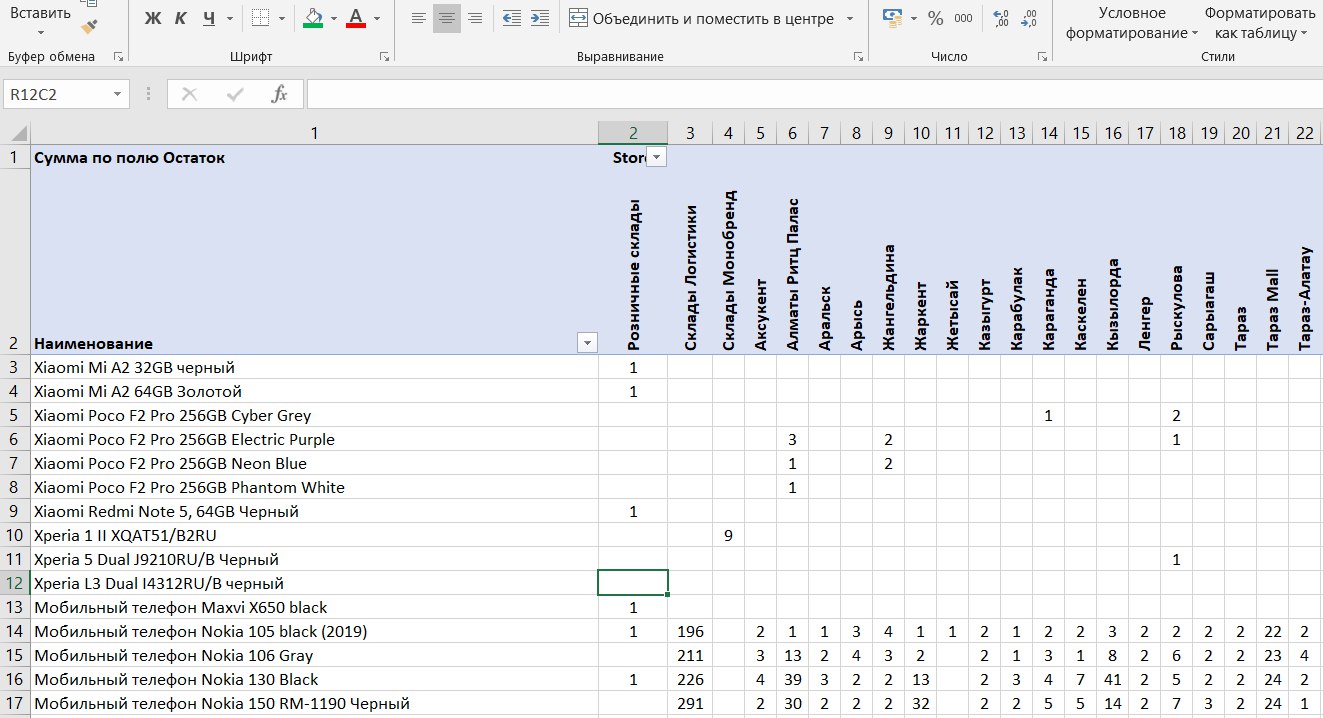Select cell Мобильный телефон Maxvi X650 black
The image size is (1323, 718).
[x=314, y=608]
